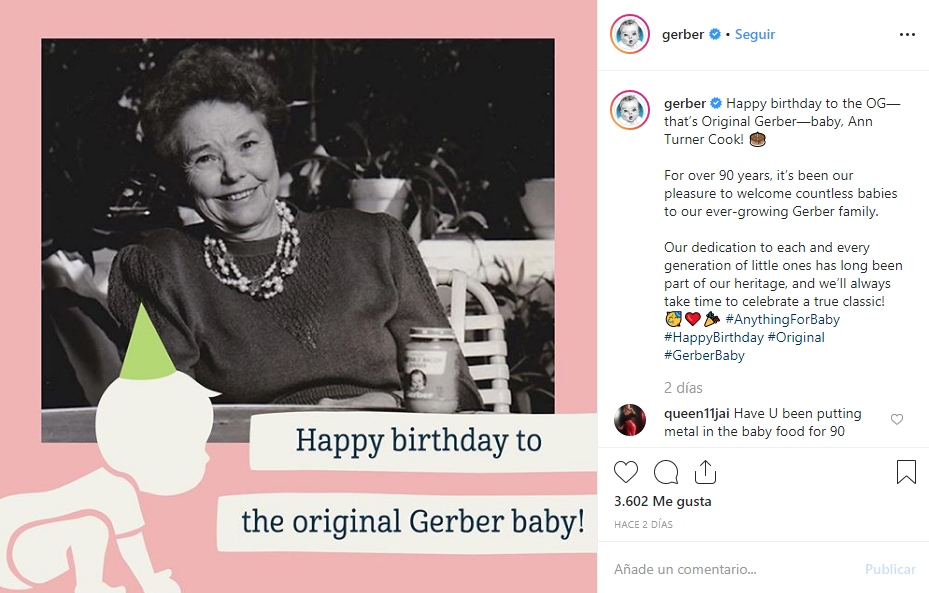Viewport: 929px width, 593px height.
Task: Share the post via the share icon
Action: click(x=705, y=472)
